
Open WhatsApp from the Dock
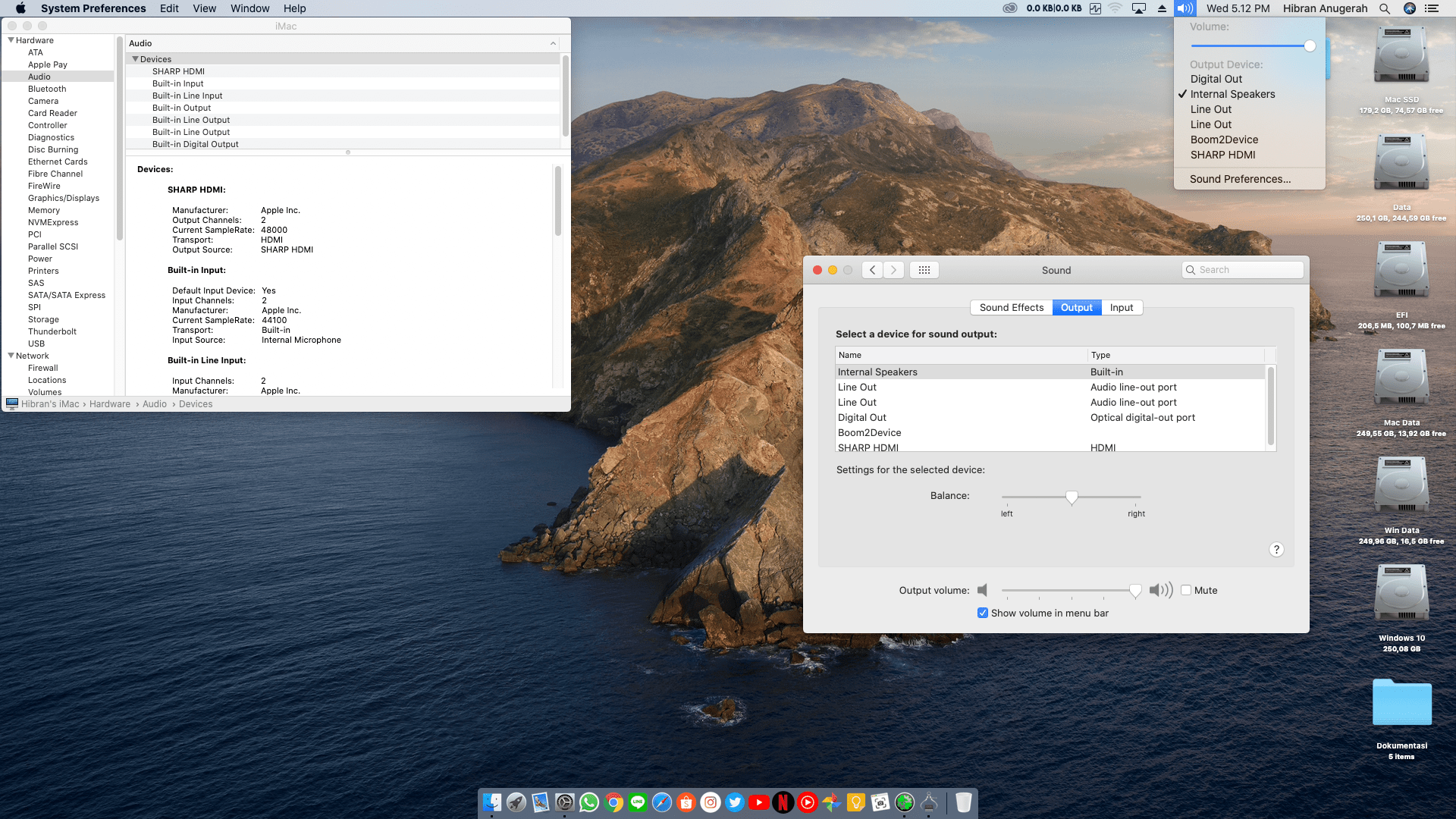pyautogui.click(x=589, y=802)
